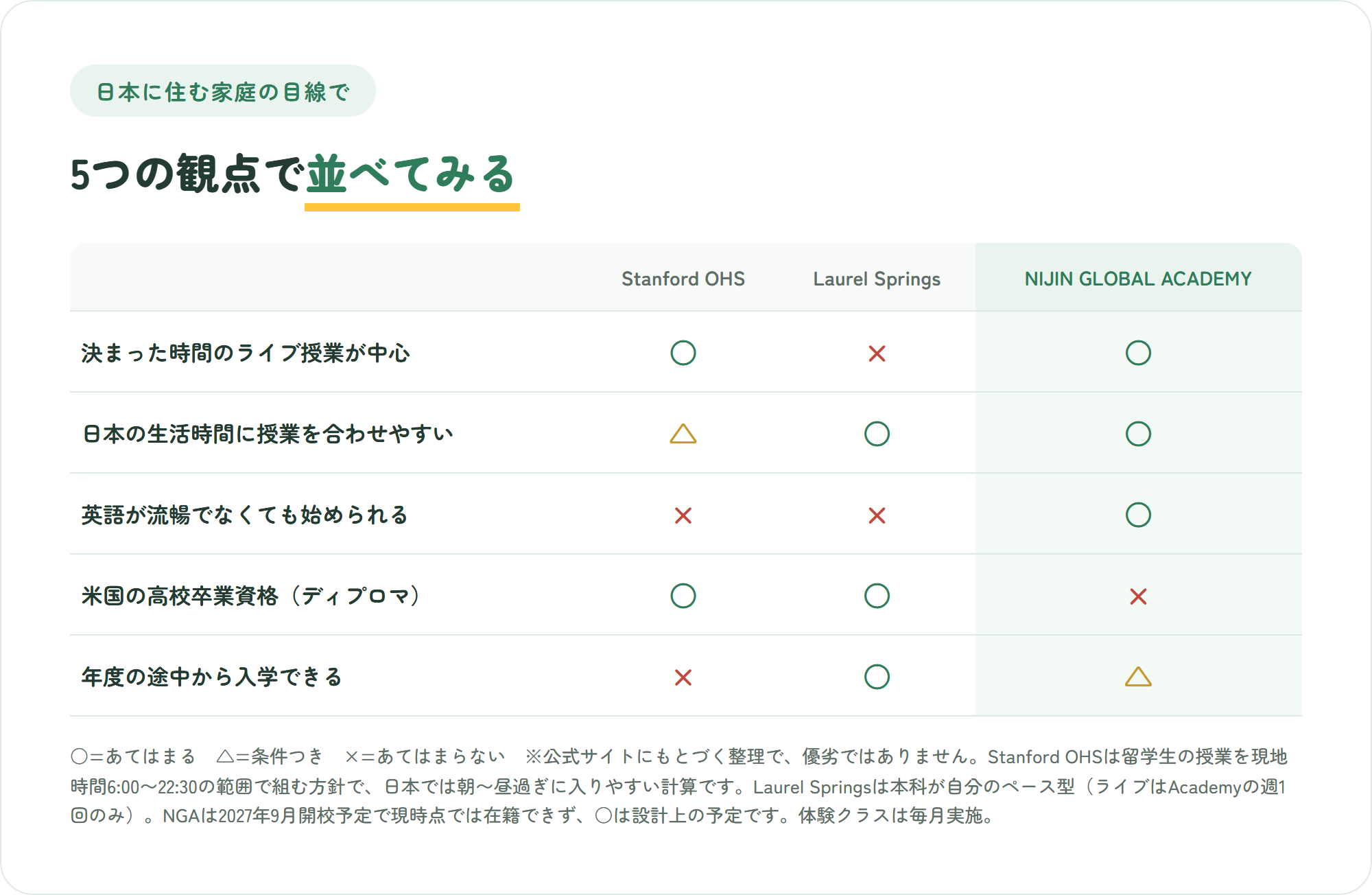Click the row label 英語が流暢でなくても始められる
The width and height of the screenshot is (1372, 895).
coord(245,515)
